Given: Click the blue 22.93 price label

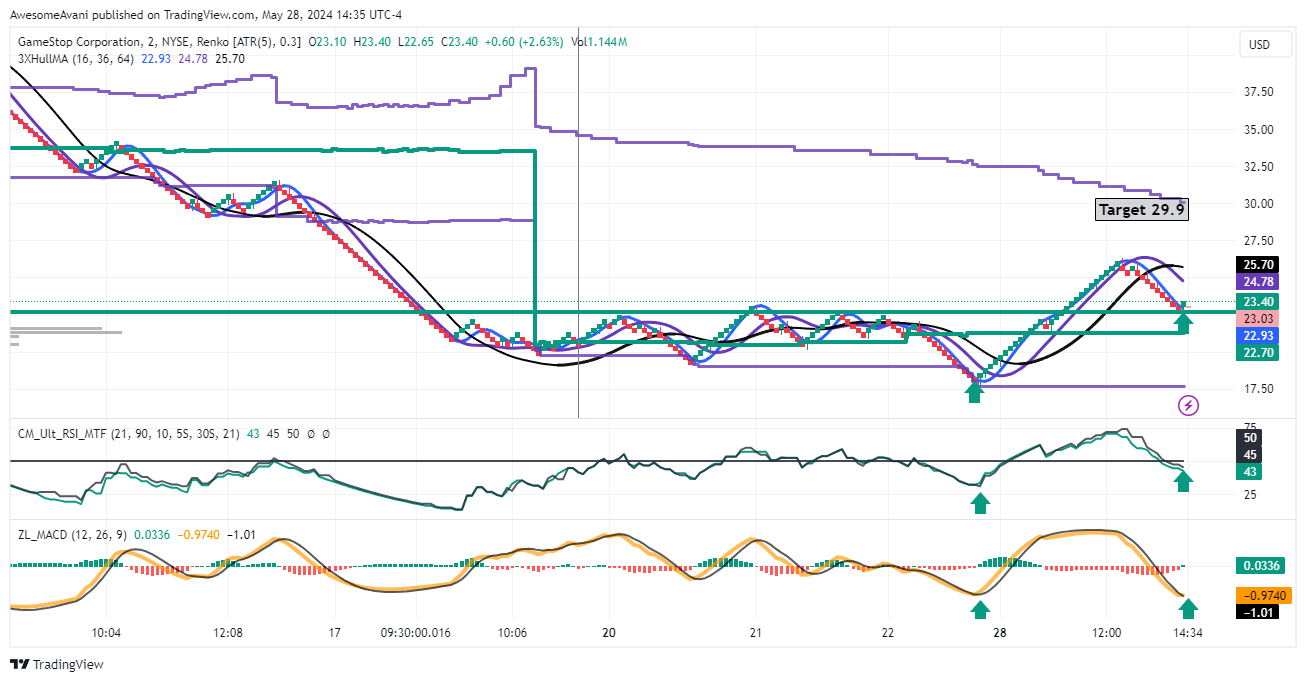Looking at the screenshot, I should tap(1257, 335).
